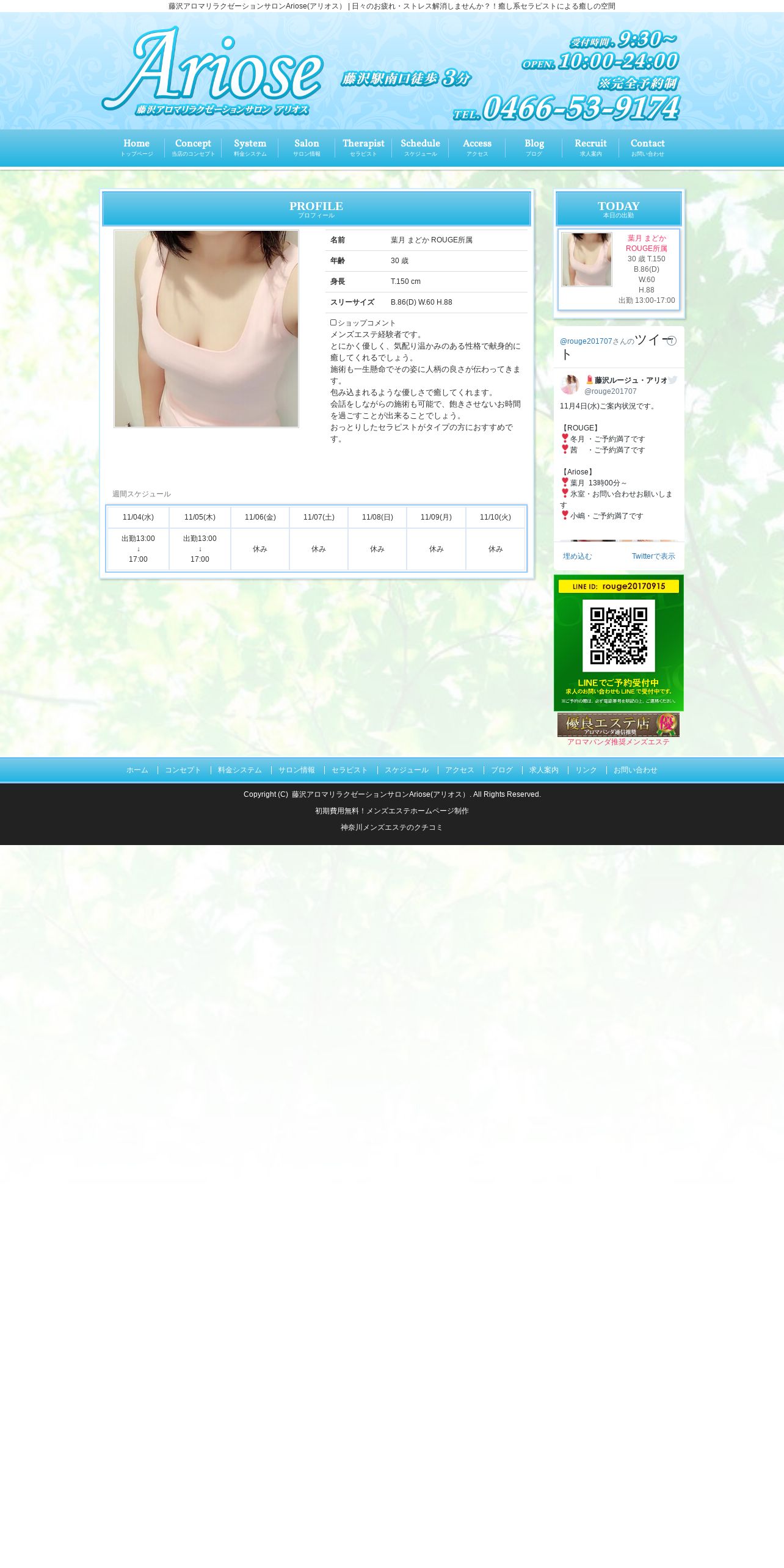Click the 埋め込む embed link
Viewport: 784px width, 1568px height.
(577, 556)
